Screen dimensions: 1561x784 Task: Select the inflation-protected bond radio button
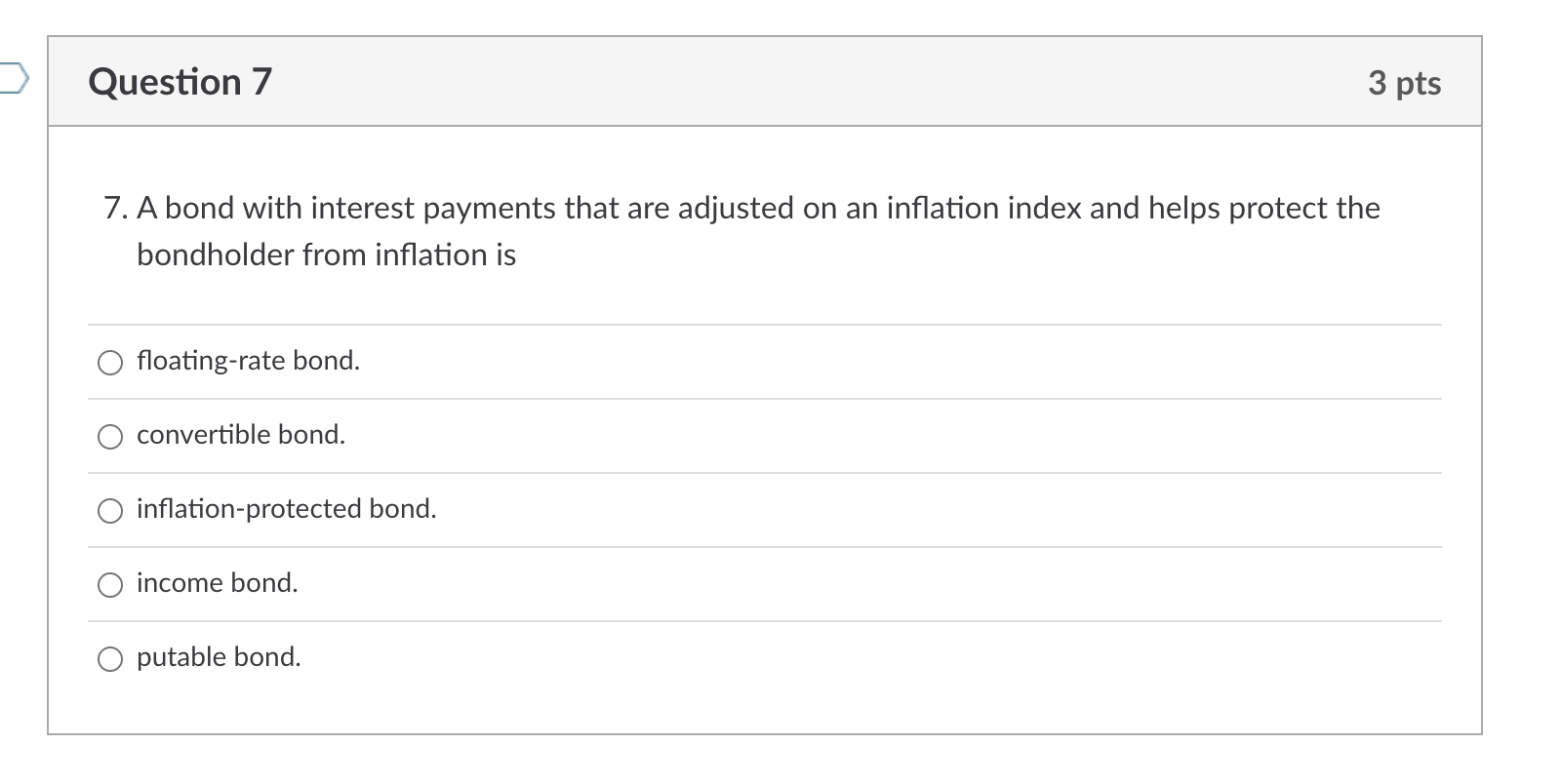tap(110, 510)
